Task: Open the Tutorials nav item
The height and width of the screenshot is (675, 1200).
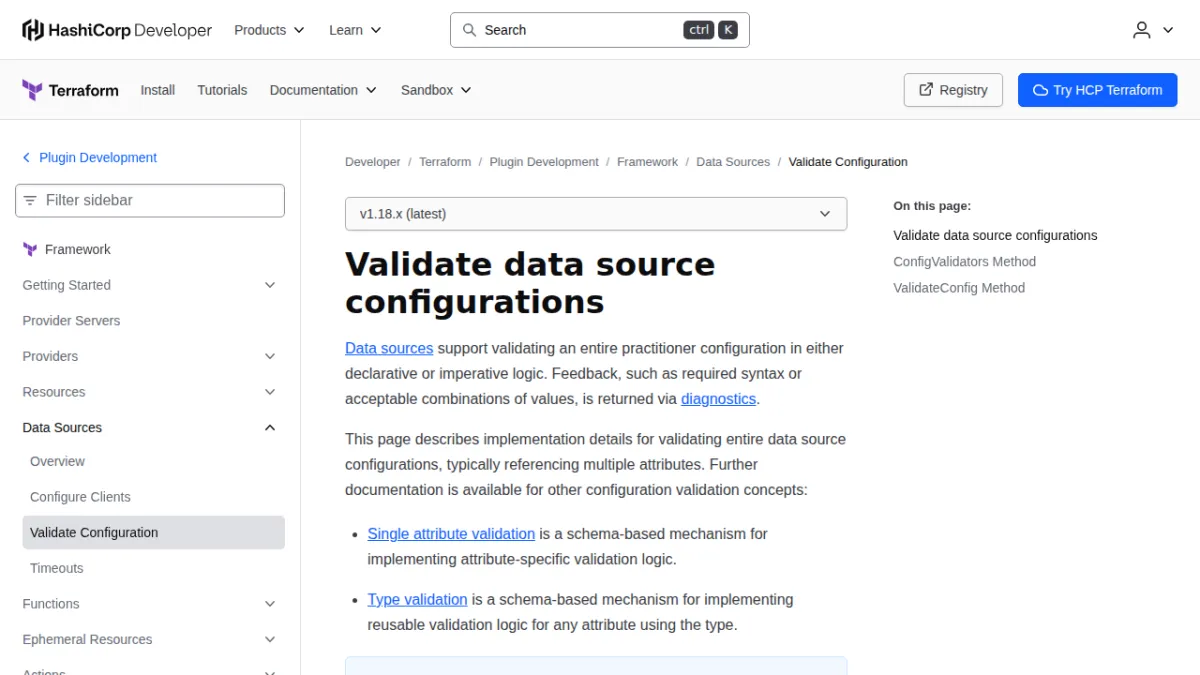Action: click(x=222, y=90)
